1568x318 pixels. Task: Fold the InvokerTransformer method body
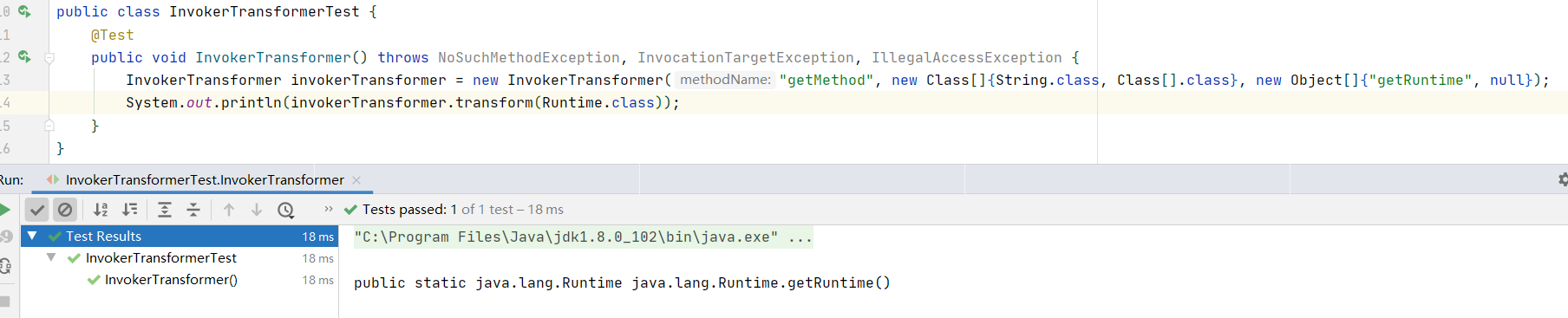click(x=49, y=58)
